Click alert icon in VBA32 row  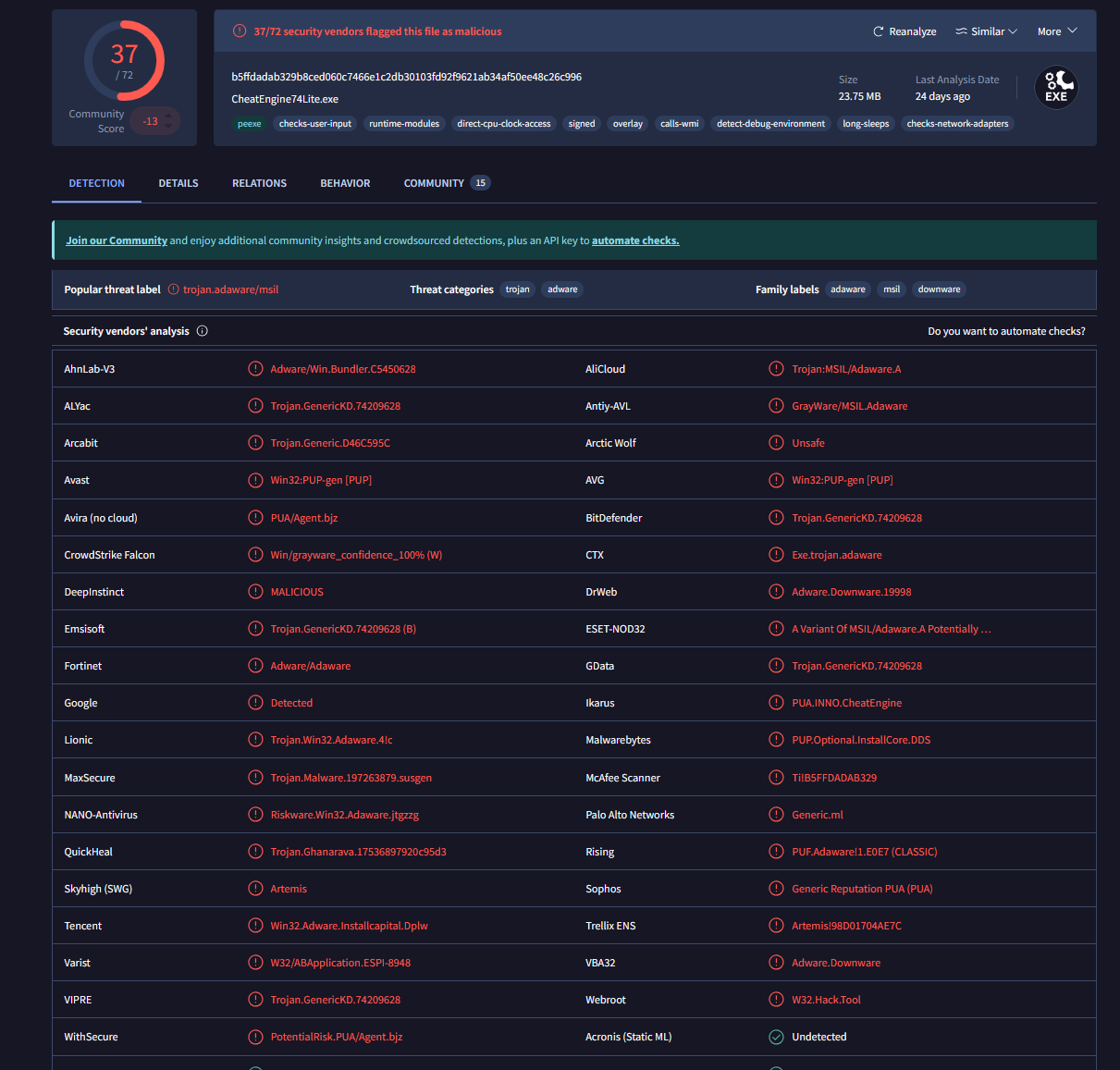coord(776,962)
